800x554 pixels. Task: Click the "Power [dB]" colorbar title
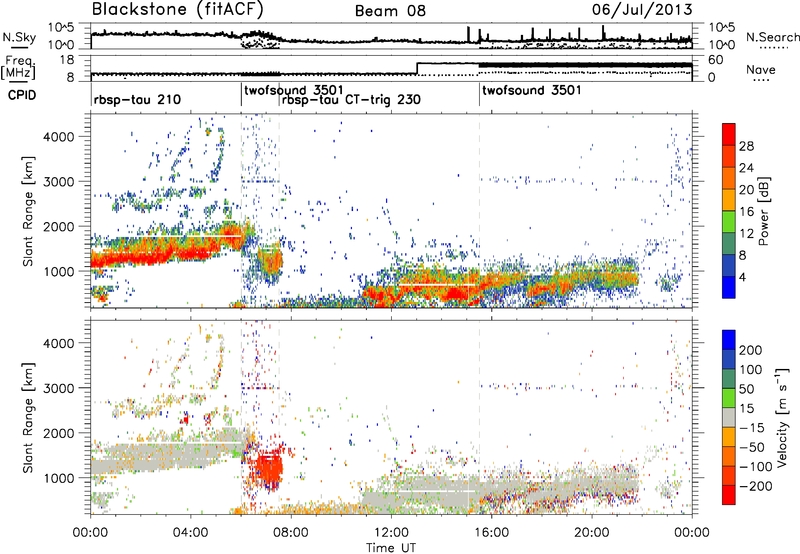coord(763,211)
